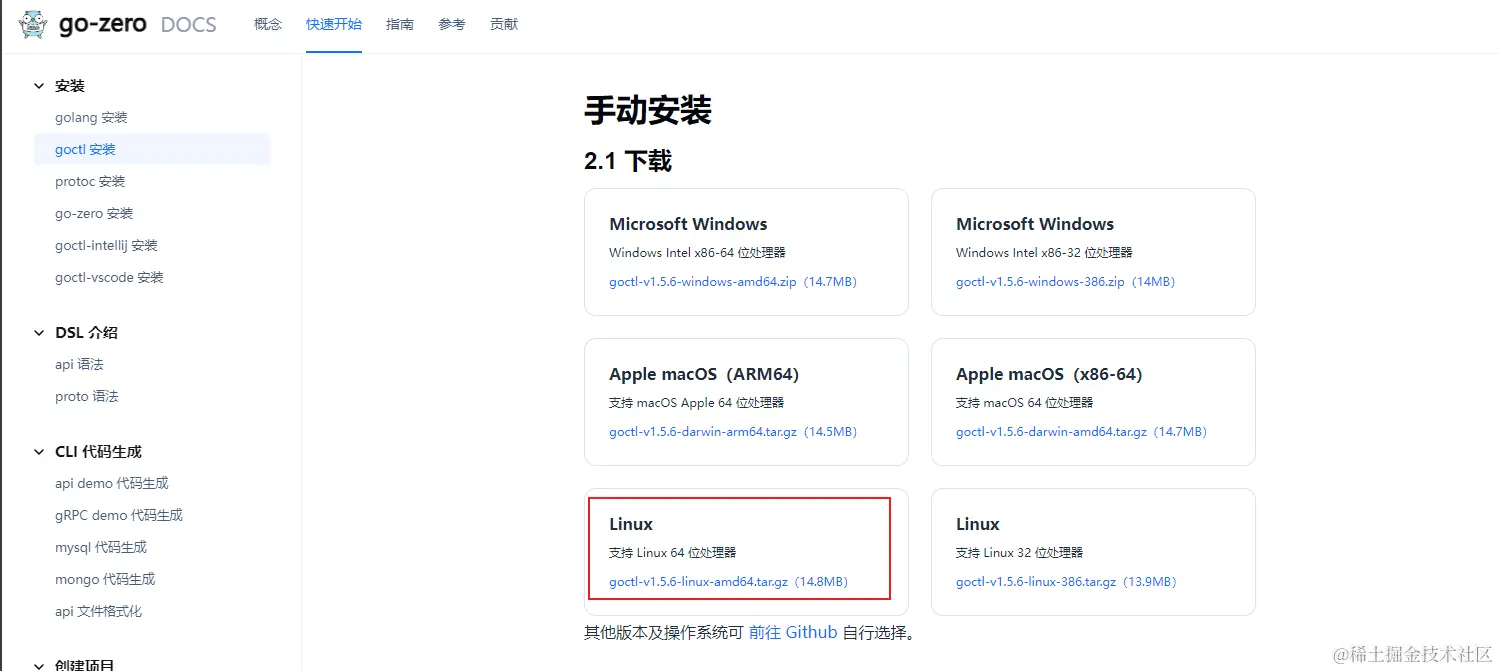
Task: Click the Apple macOS（x86-64）card title
Action: point(1049,374)
